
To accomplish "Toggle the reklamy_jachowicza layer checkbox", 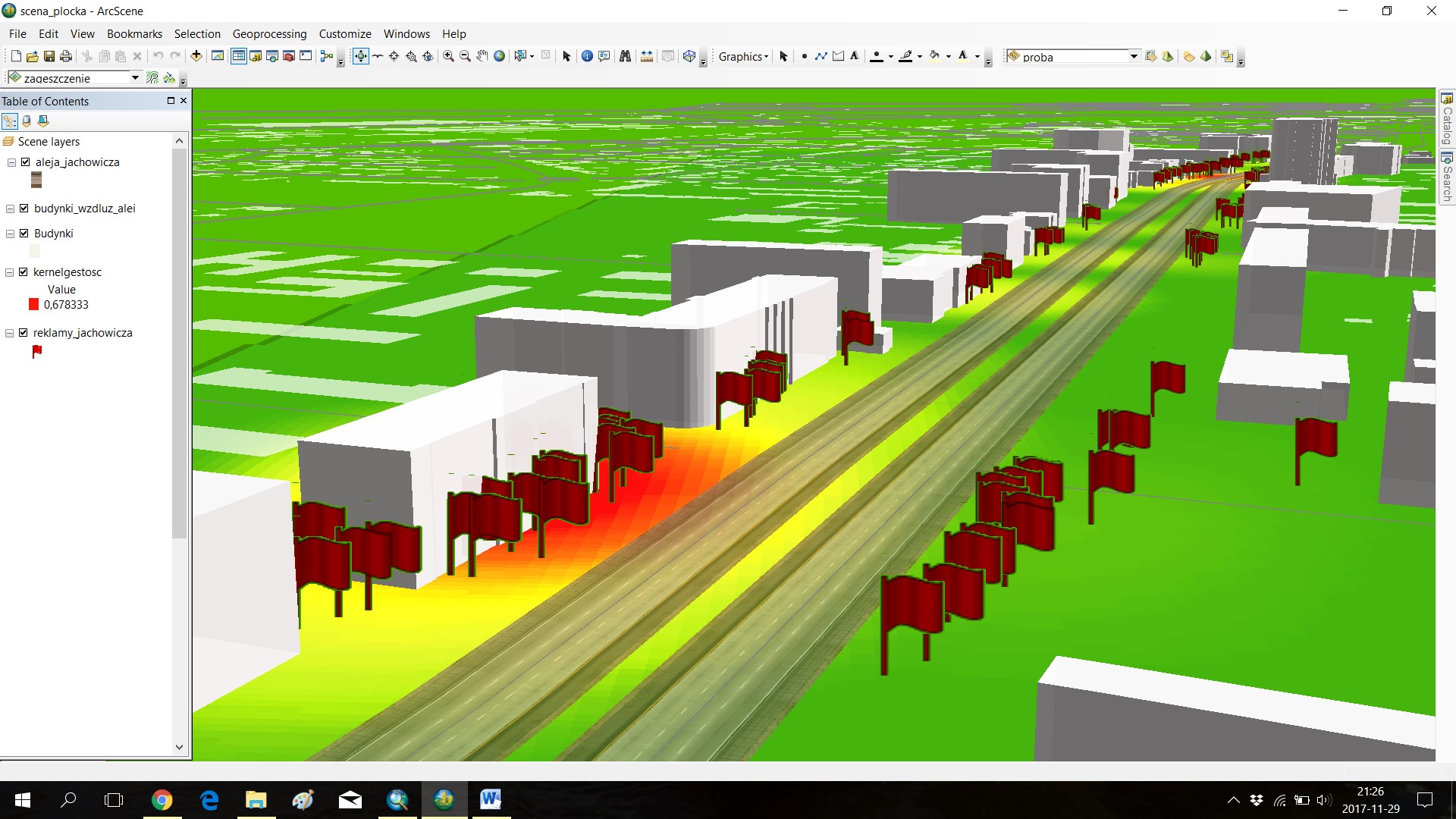I will 24,333.
